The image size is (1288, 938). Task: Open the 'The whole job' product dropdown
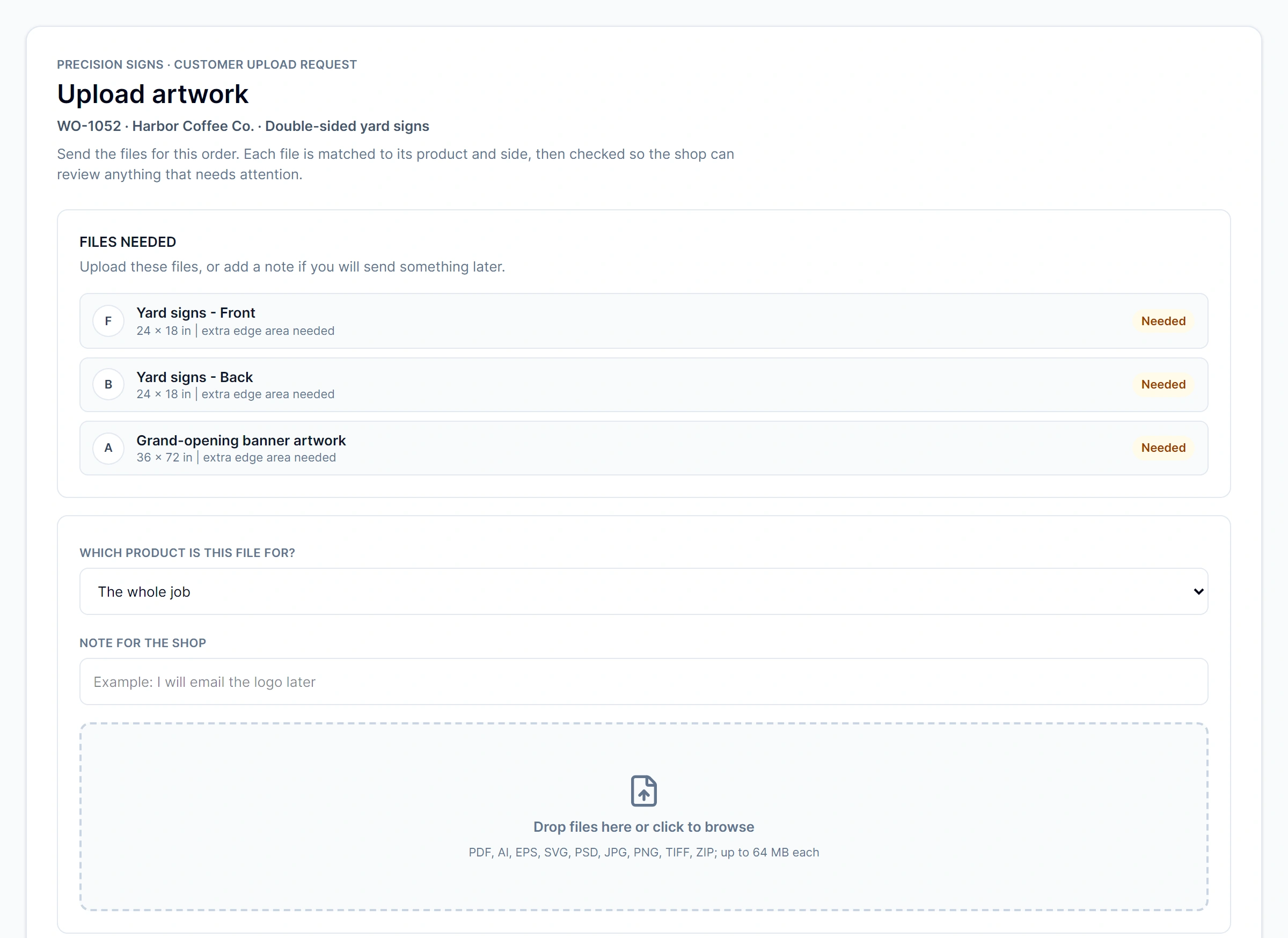point(643,592)
